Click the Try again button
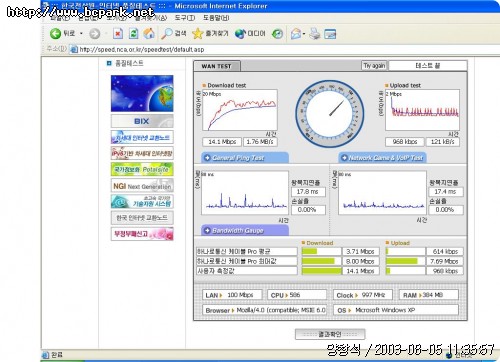Image resolution: width=500 pixels, height=362 pixels. [x=374, y=66]
